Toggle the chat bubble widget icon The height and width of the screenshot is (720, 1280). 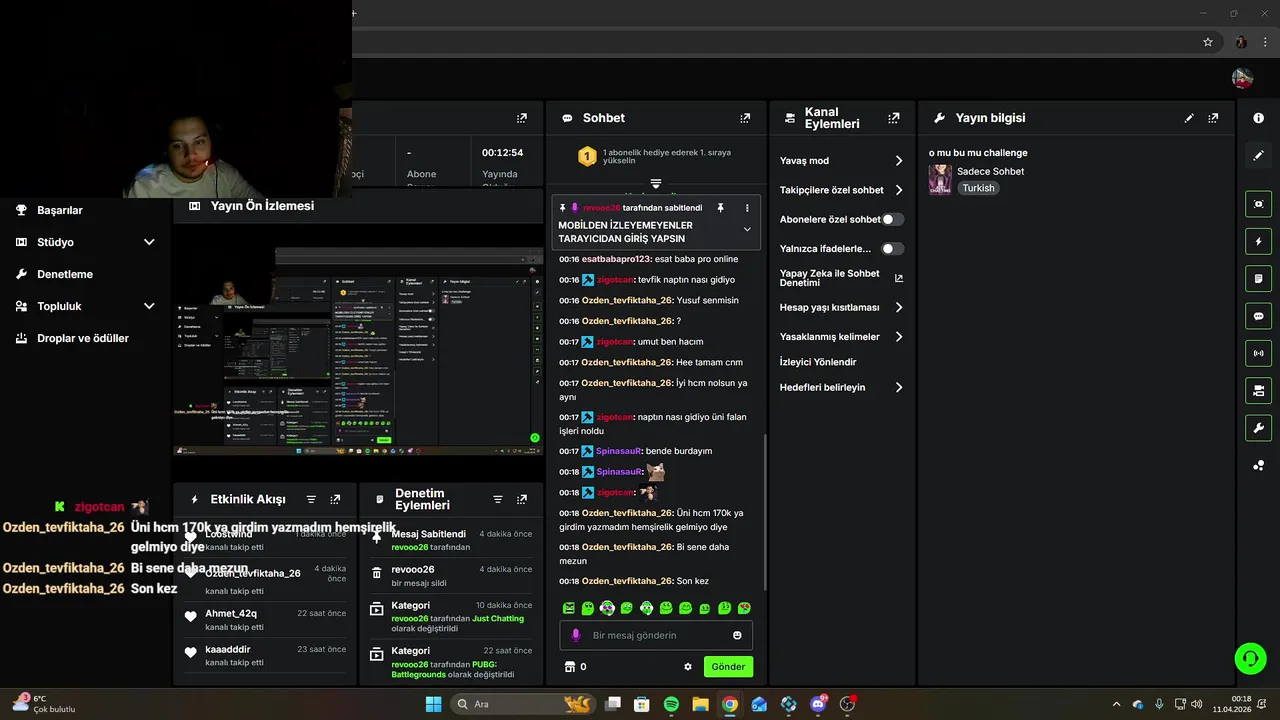[1258, 316]
